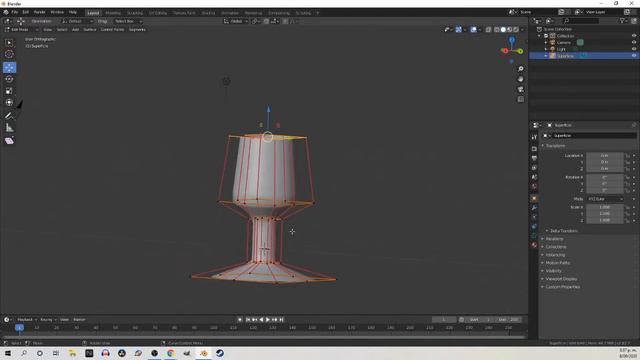The image size is (640, 360).
Task: Open View Layer properties tab icon
Action: 534,168
